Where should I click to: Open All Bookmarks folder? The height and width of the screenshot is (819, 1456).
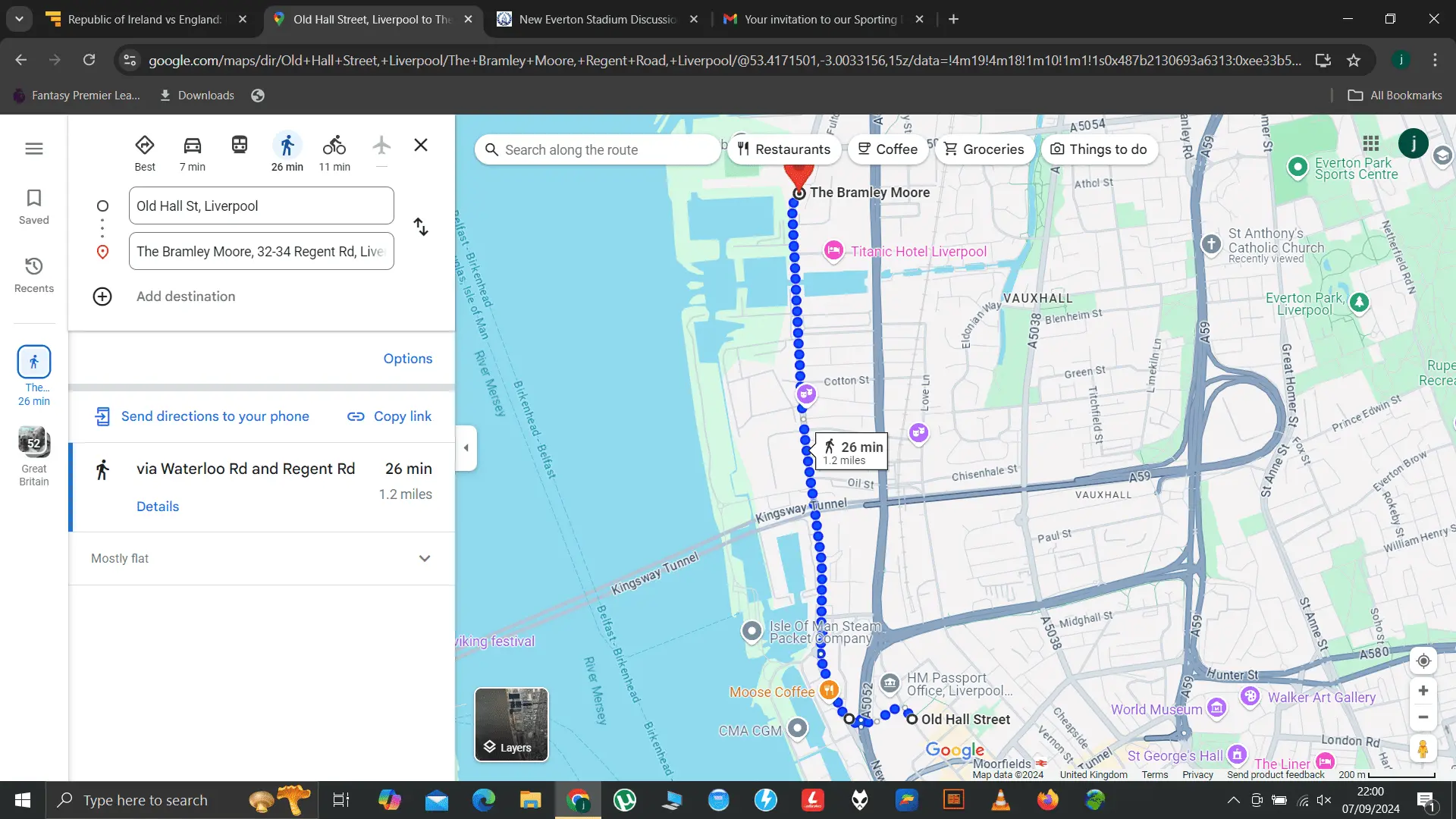tap(1395, 96)
